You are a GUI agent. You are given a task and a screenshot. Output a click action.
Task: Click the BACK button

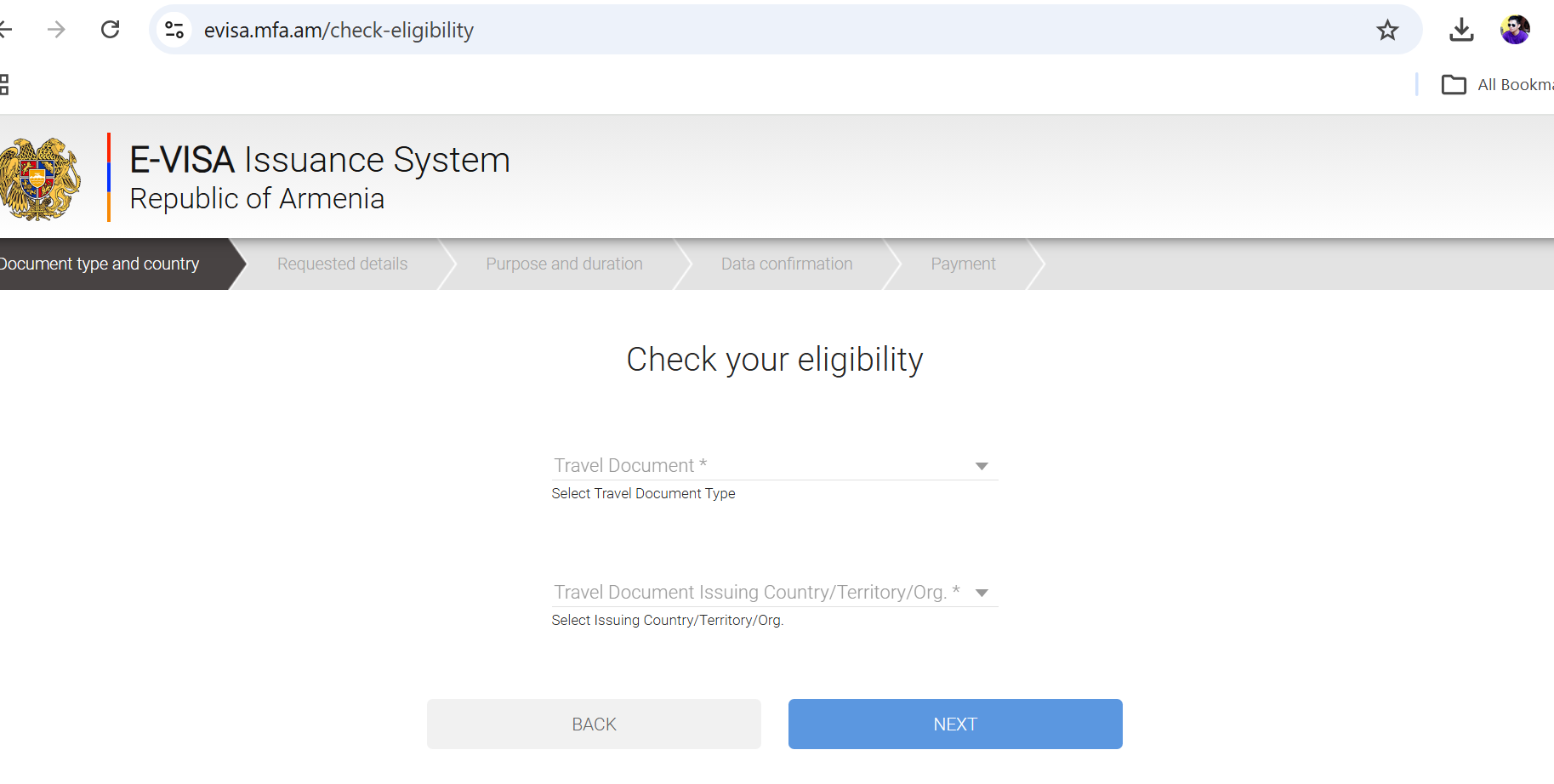(594, 724)
